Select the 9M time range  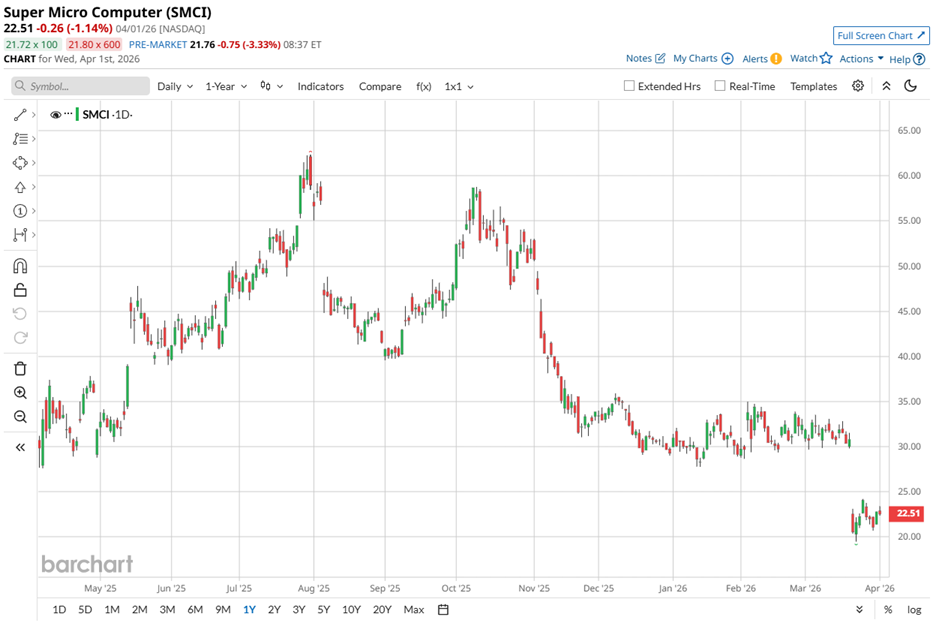[223, 609]
